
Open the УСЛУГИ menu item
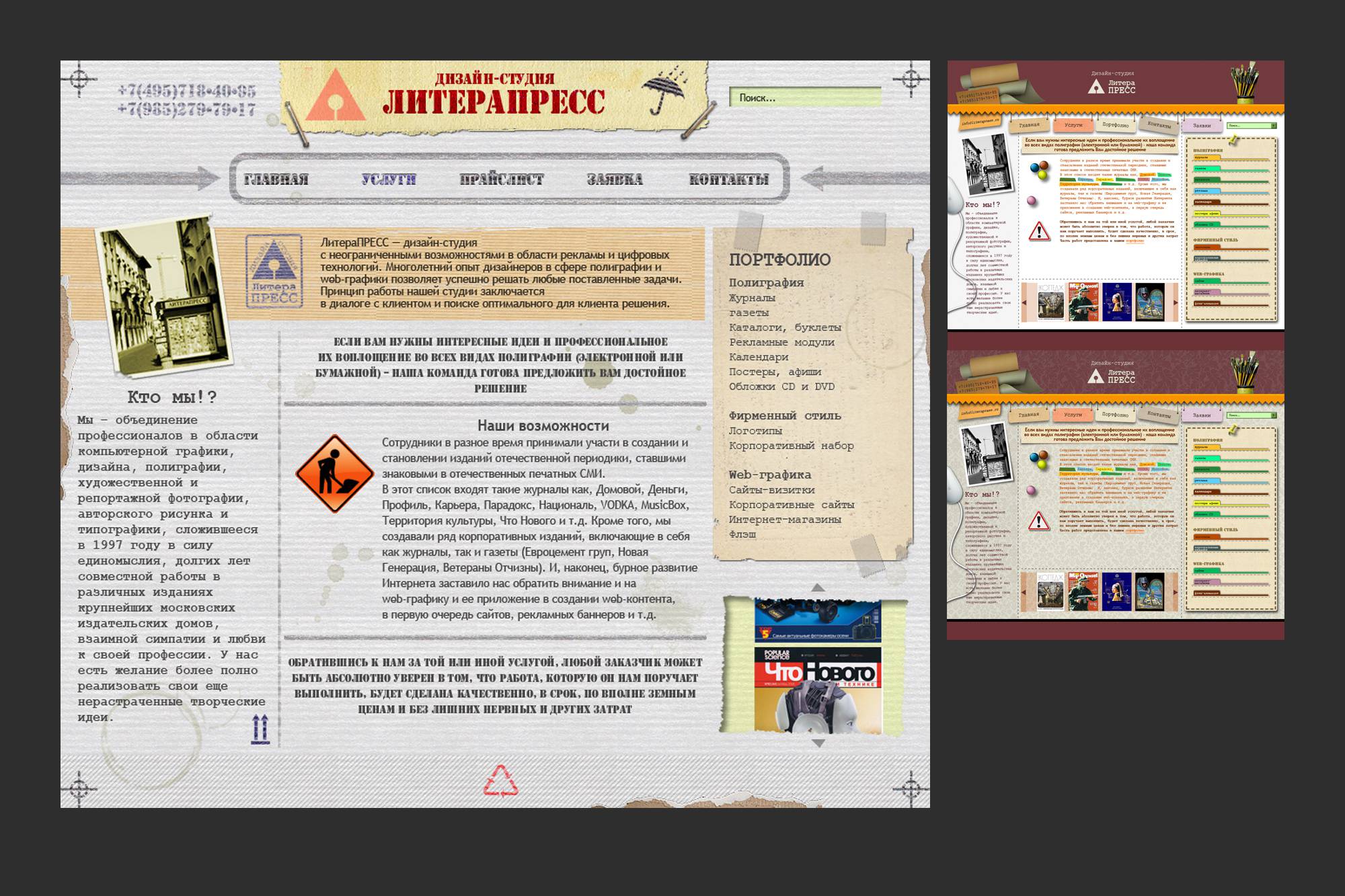389,179
